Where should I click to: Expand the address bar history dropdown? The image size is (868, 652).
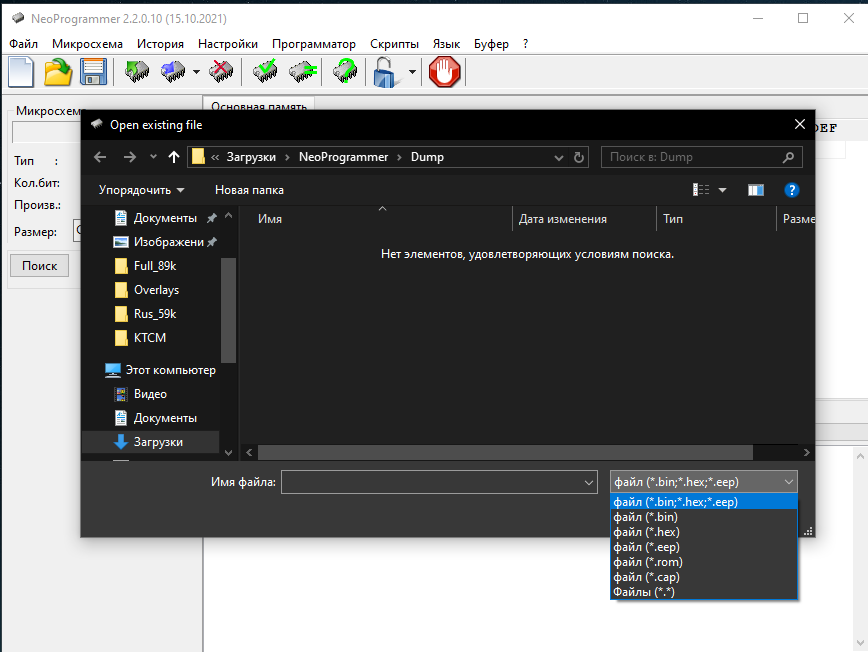tap(559, 158)
